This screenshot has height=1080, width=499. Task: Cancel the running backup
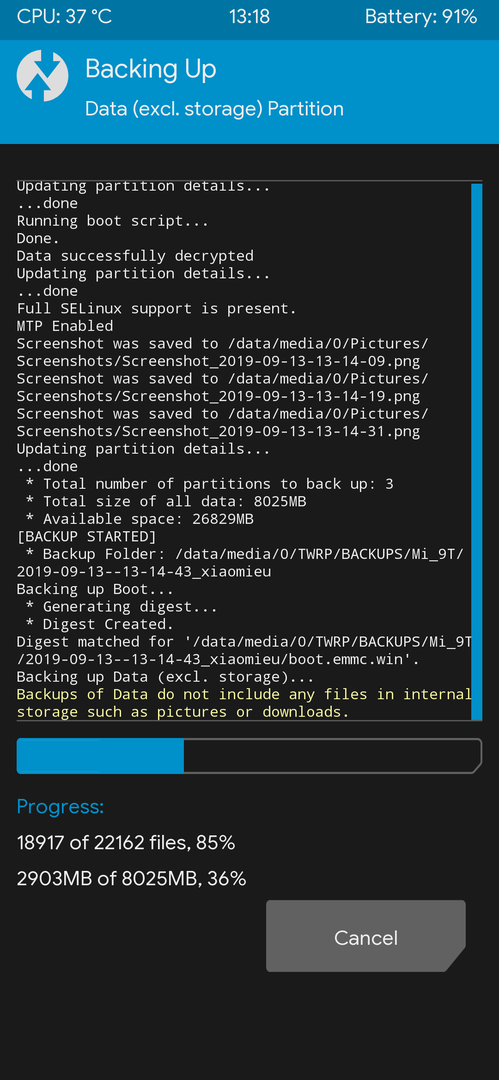(x=366, y=936)
